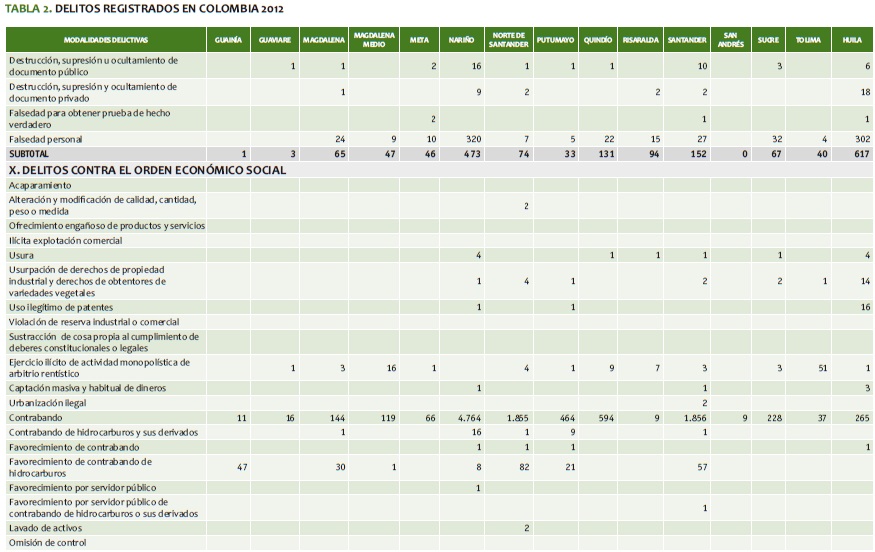Click the SUBTOTAL row label

tap(28, 155)
